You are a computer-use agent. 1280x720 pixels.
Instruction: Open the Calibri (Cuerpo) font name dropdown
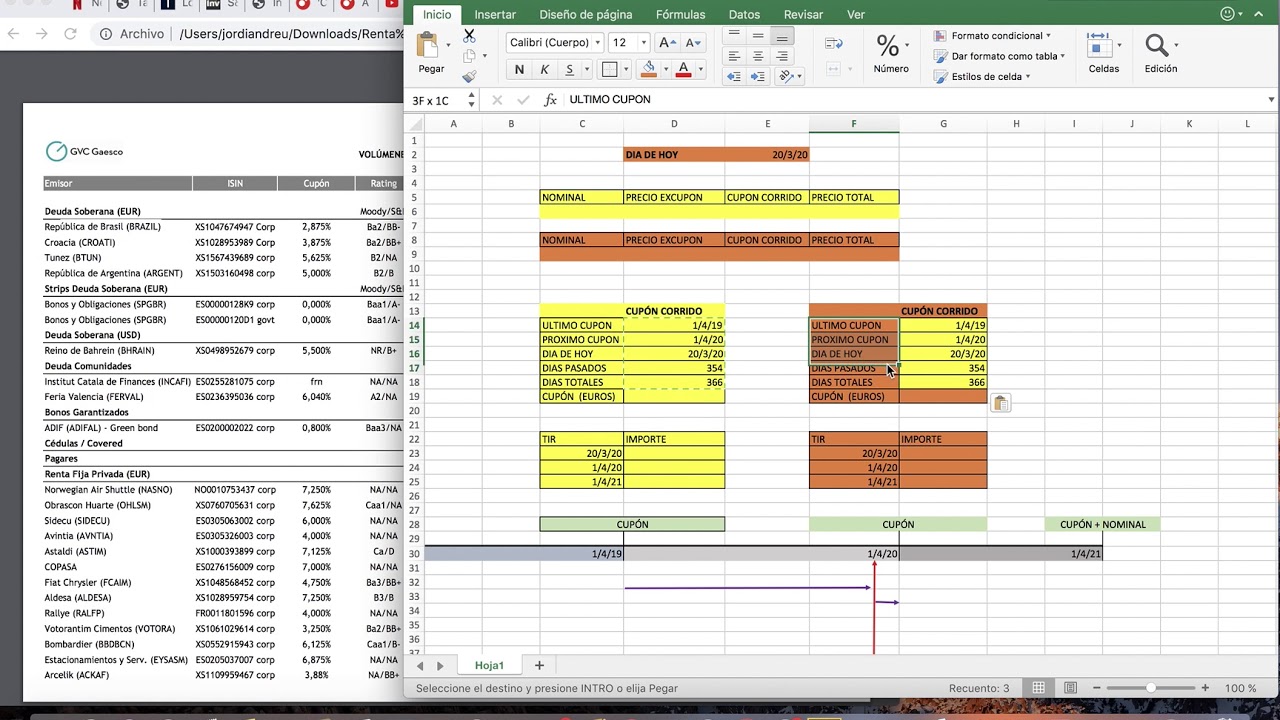(597, 43)
